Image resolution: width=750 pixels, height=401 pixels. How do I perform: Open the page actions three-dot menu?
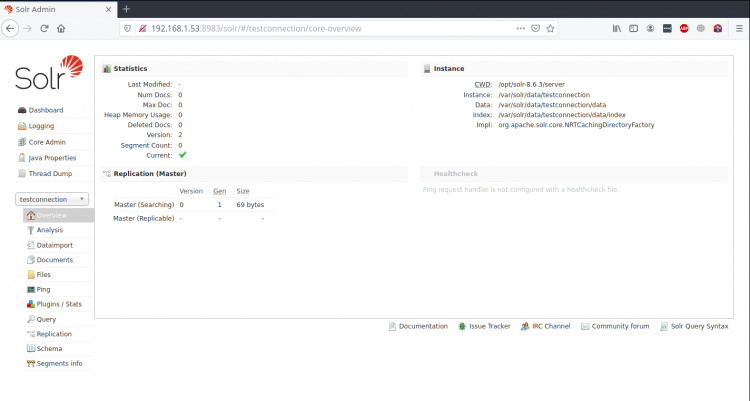pyautogui.click(x=520, y=28)
